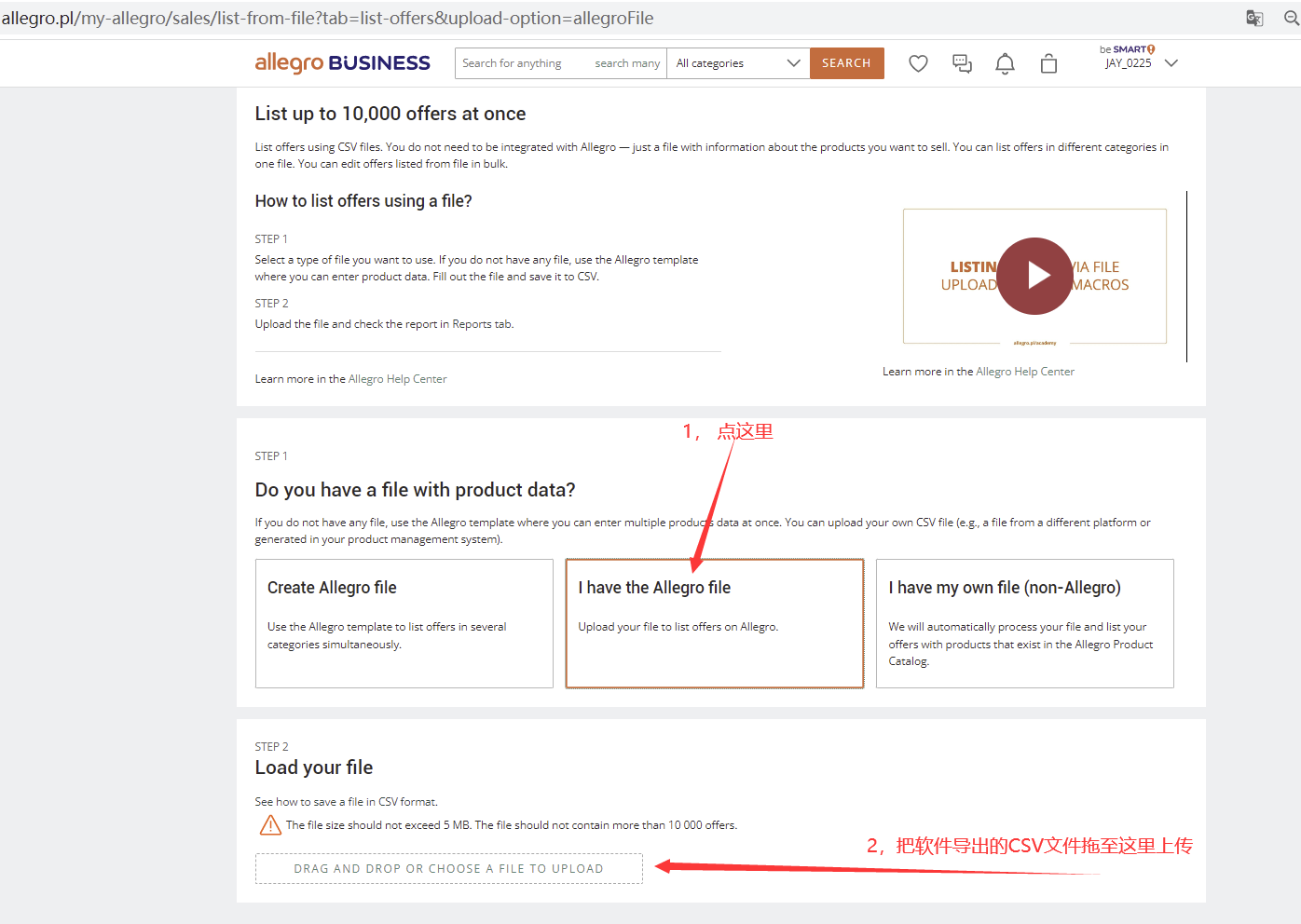Click the video thumbnail Listing Upload via File
This screenshot has height=924, width=1301.
pyautogui.click(x=1034, y=276)
